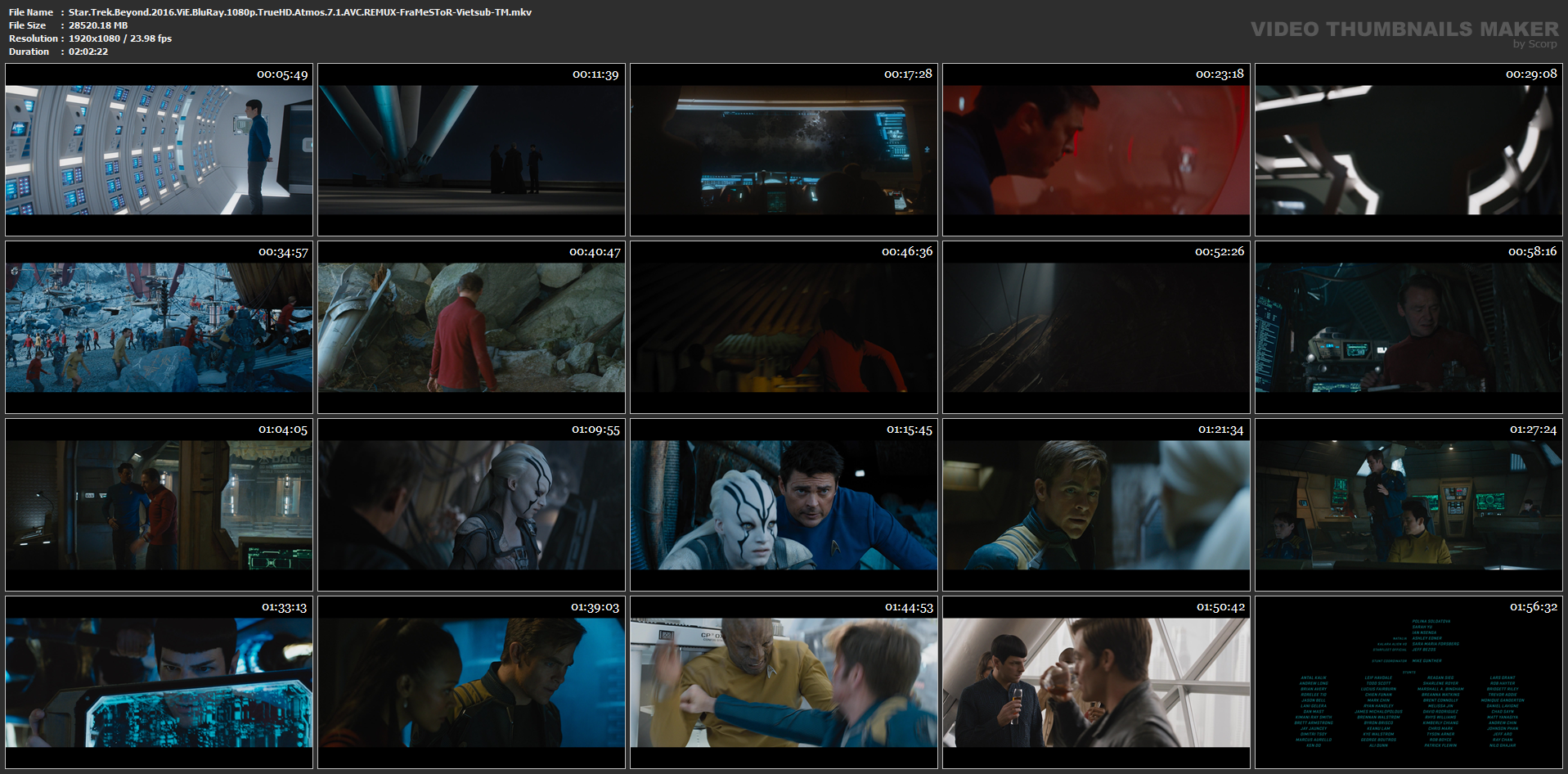The image size is (1568, 774).
Task: Pick the thumbnail stamped 01:15:45
Action: coord(784,505)
